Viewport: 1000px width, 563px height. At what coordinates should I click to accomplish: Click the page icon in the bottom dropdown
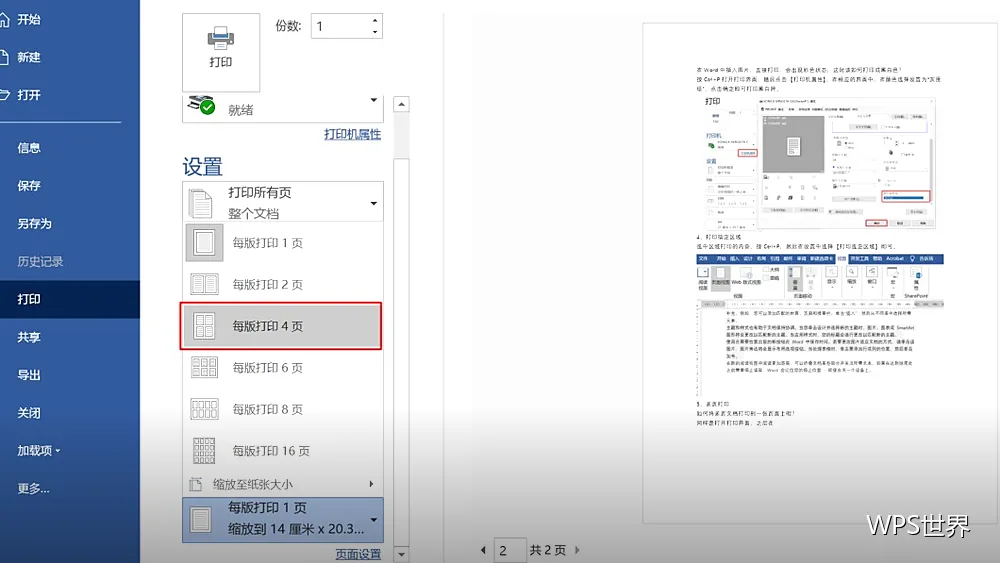pyautogui.click(x=200, y=520)
